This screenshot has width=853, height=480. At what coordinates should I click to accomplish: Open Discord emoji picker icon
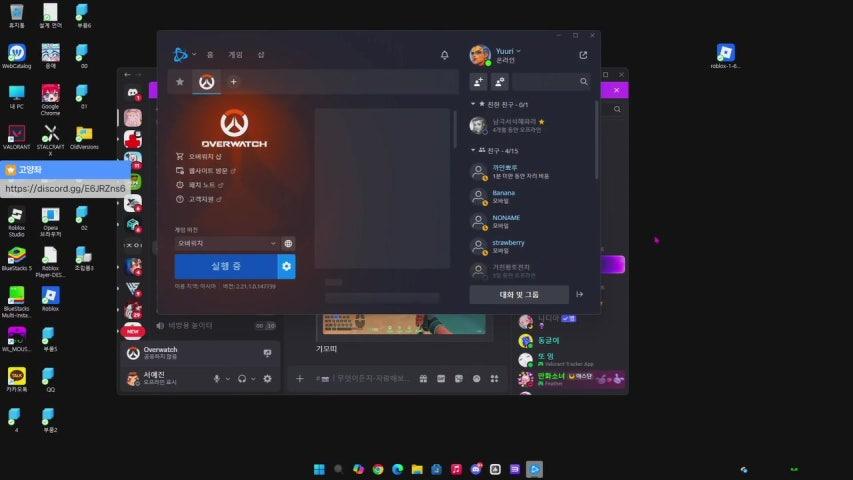477,379
